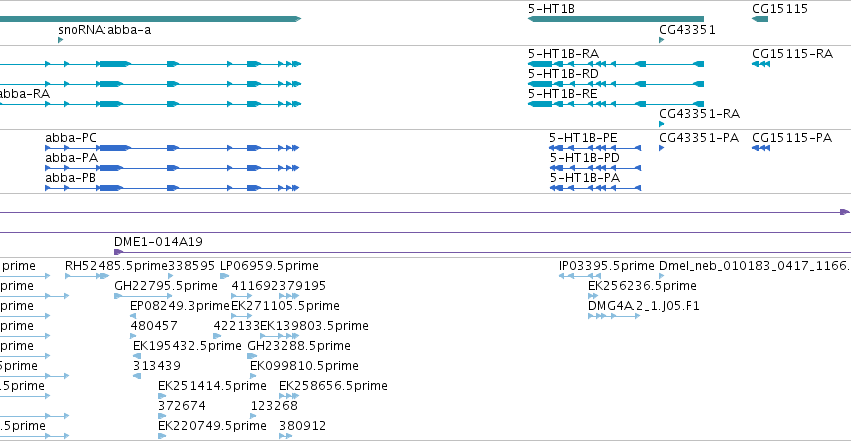Click the 480457 feature label
This screenshot has width=851, height=441.
(154, 326)
